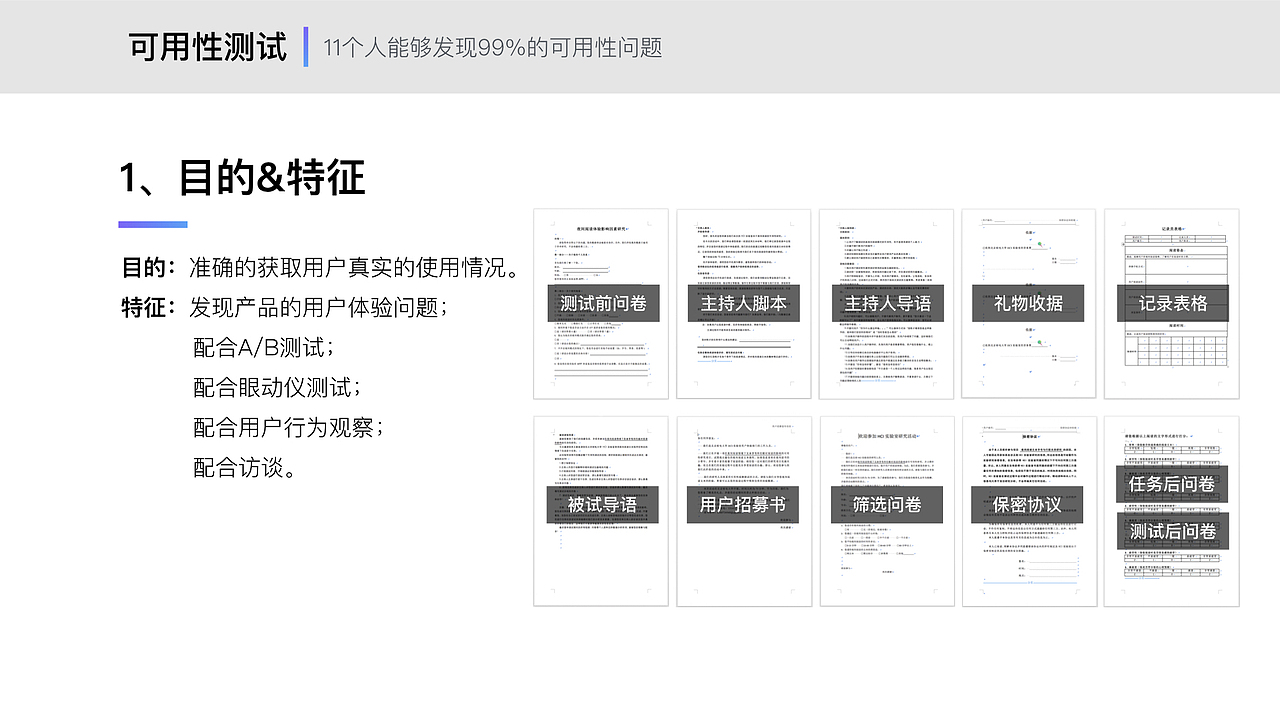Image resolution: width=1280 pixels, height=720 pixels.
Task: Click the line 配合眼动仪测试；
Action: coord(278,387)
